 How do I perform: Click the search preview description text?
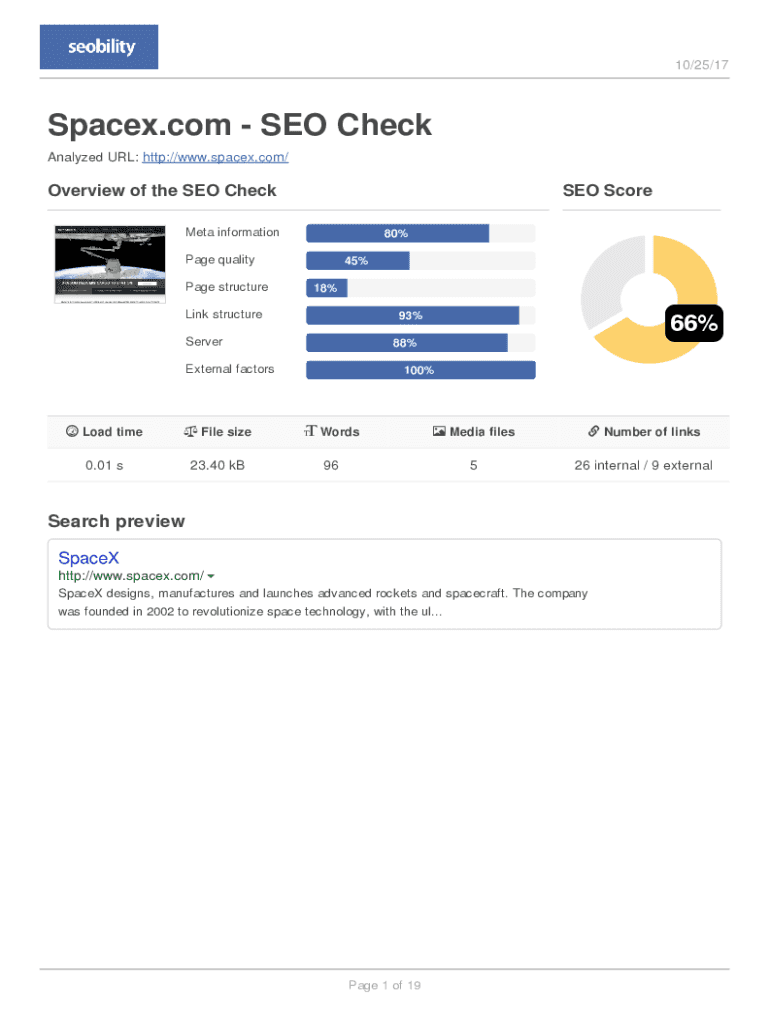(322, 603)
